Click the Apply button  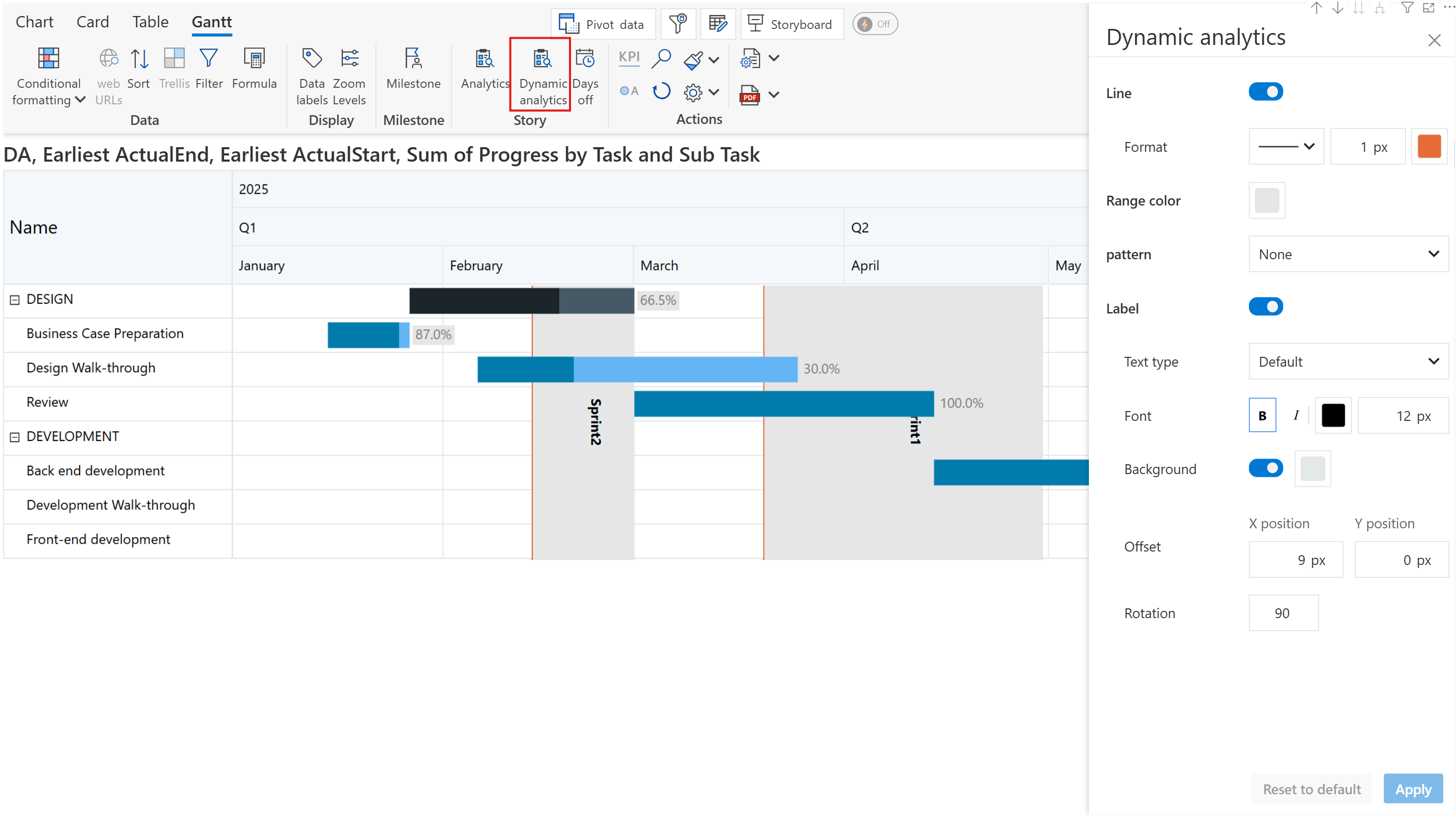tap(1413, 789)
